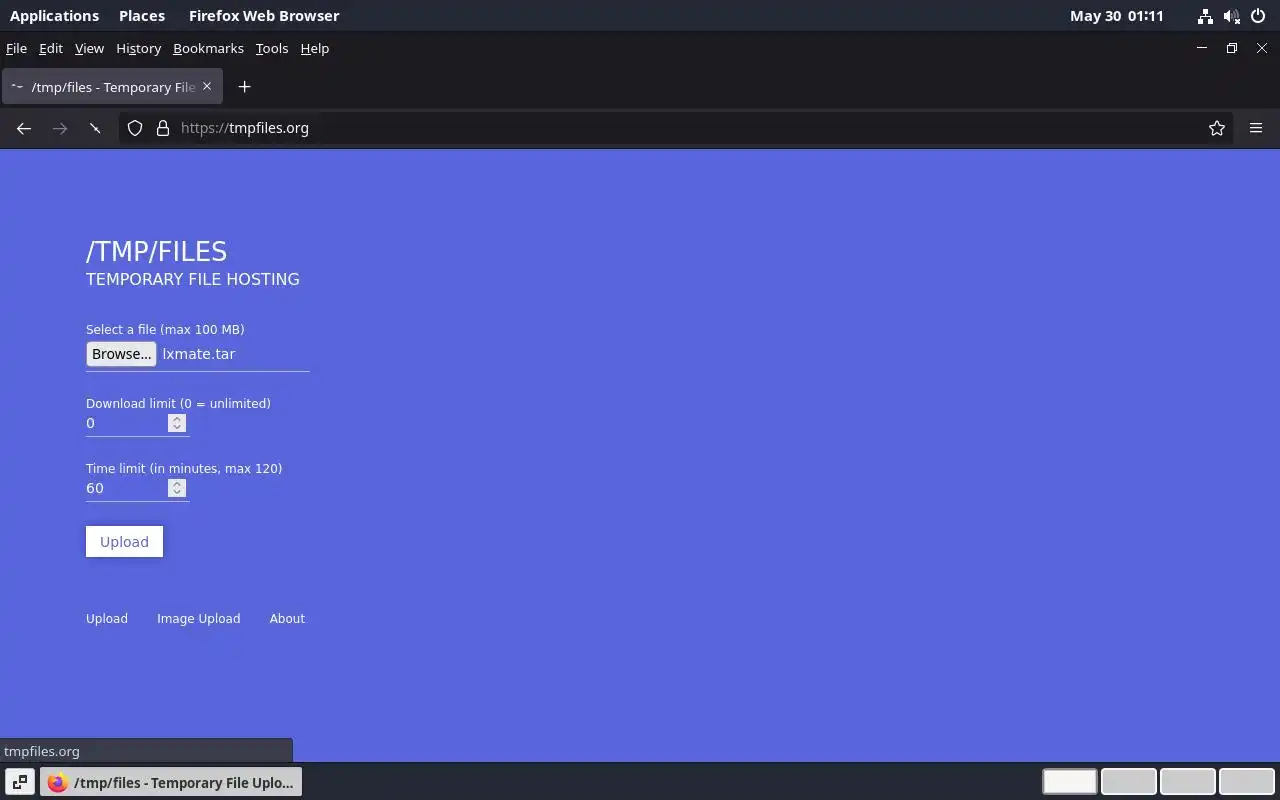Go back using the browser back arrow
This screenshot has height=800, width=1280.
[24, 128]
